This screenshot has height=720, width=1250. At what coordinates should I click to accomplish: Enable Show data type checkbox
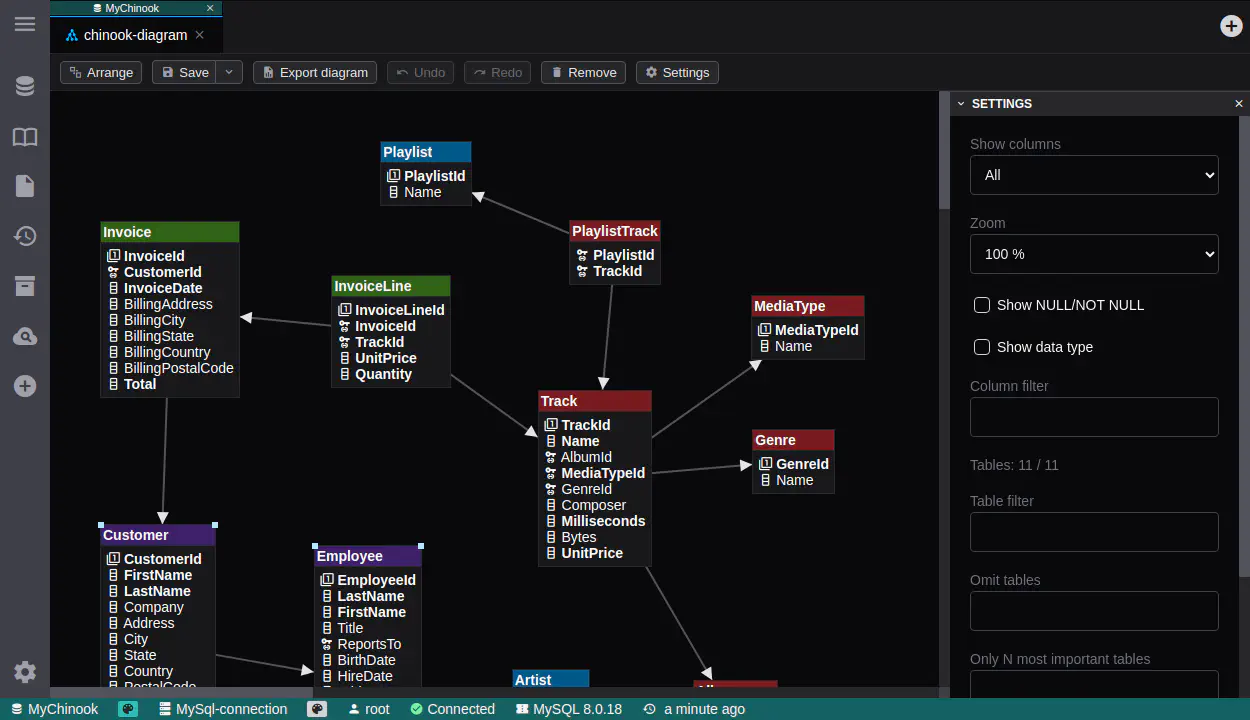pos(982,347)
